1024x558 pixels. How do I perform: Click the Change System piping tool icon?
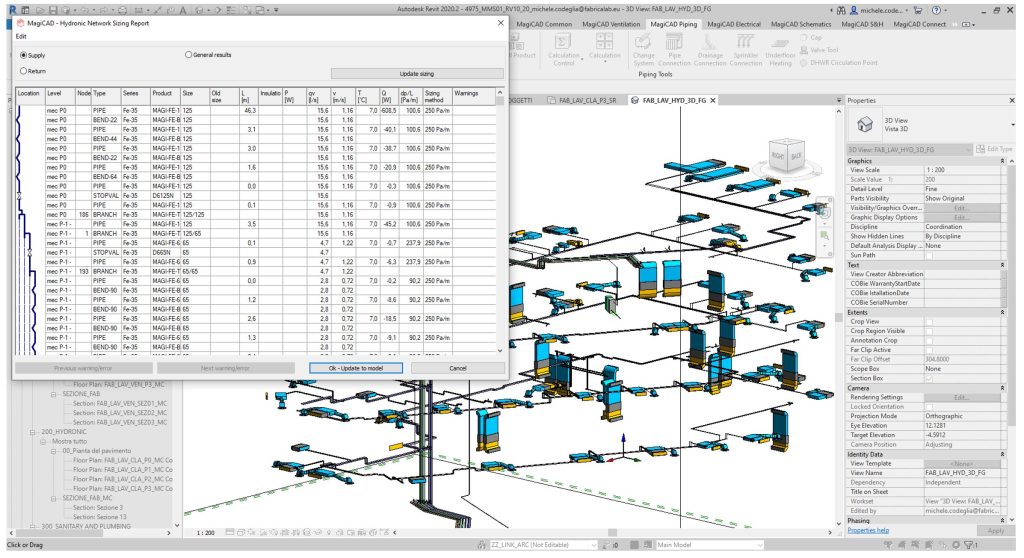(x=644, y=41)
